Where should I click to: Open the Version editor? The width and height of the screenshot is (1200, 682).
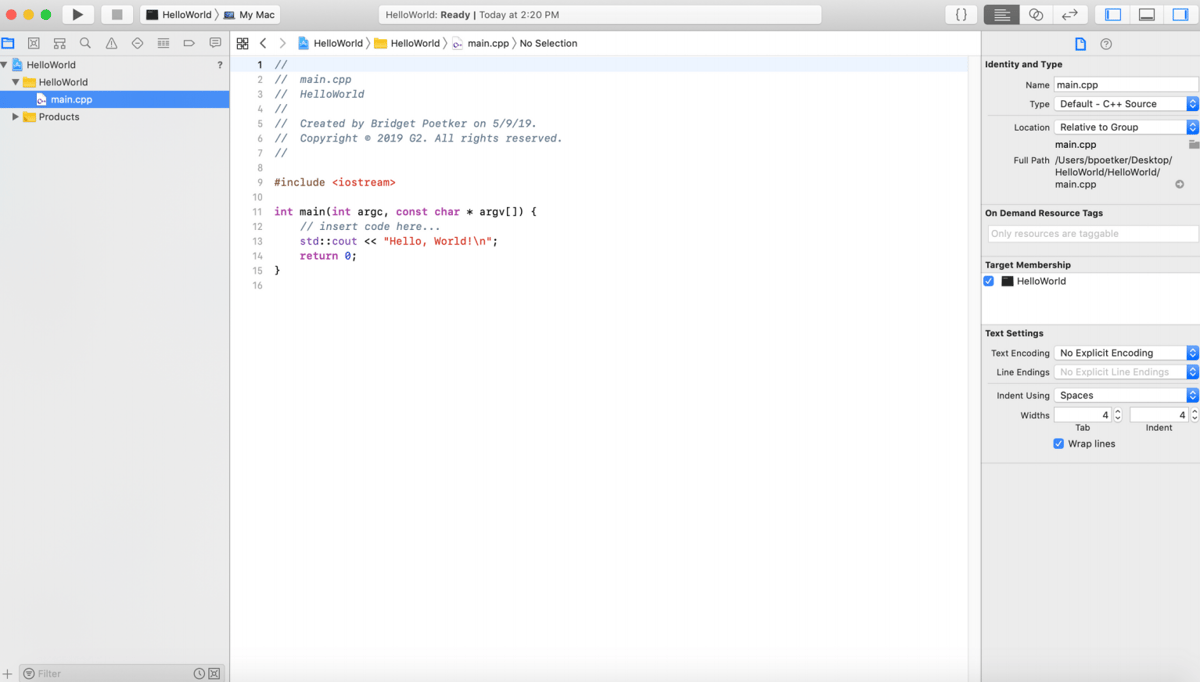1069,15
